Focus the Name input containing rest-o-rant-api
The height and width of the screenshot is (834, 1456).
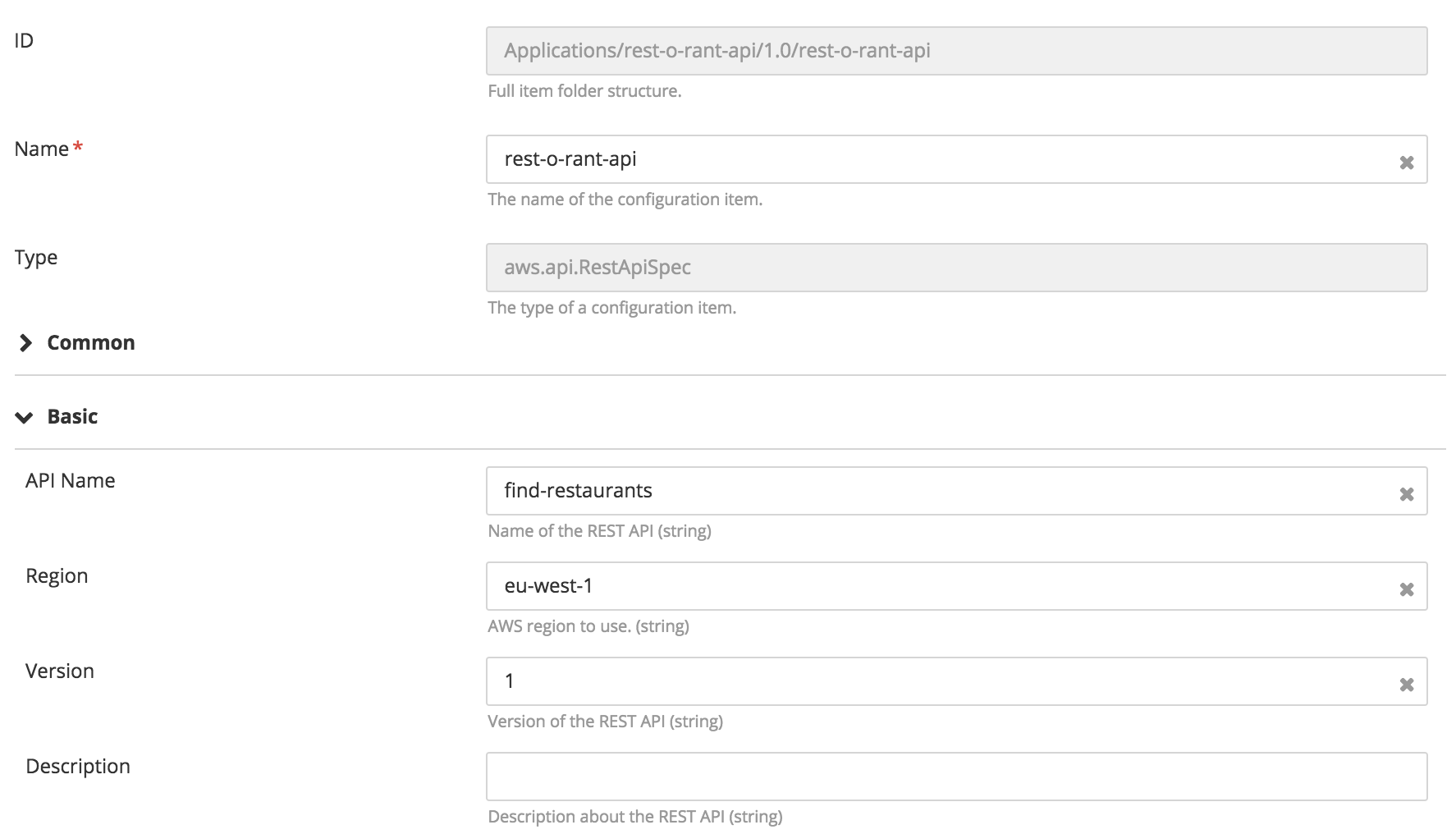pos(936,159)
